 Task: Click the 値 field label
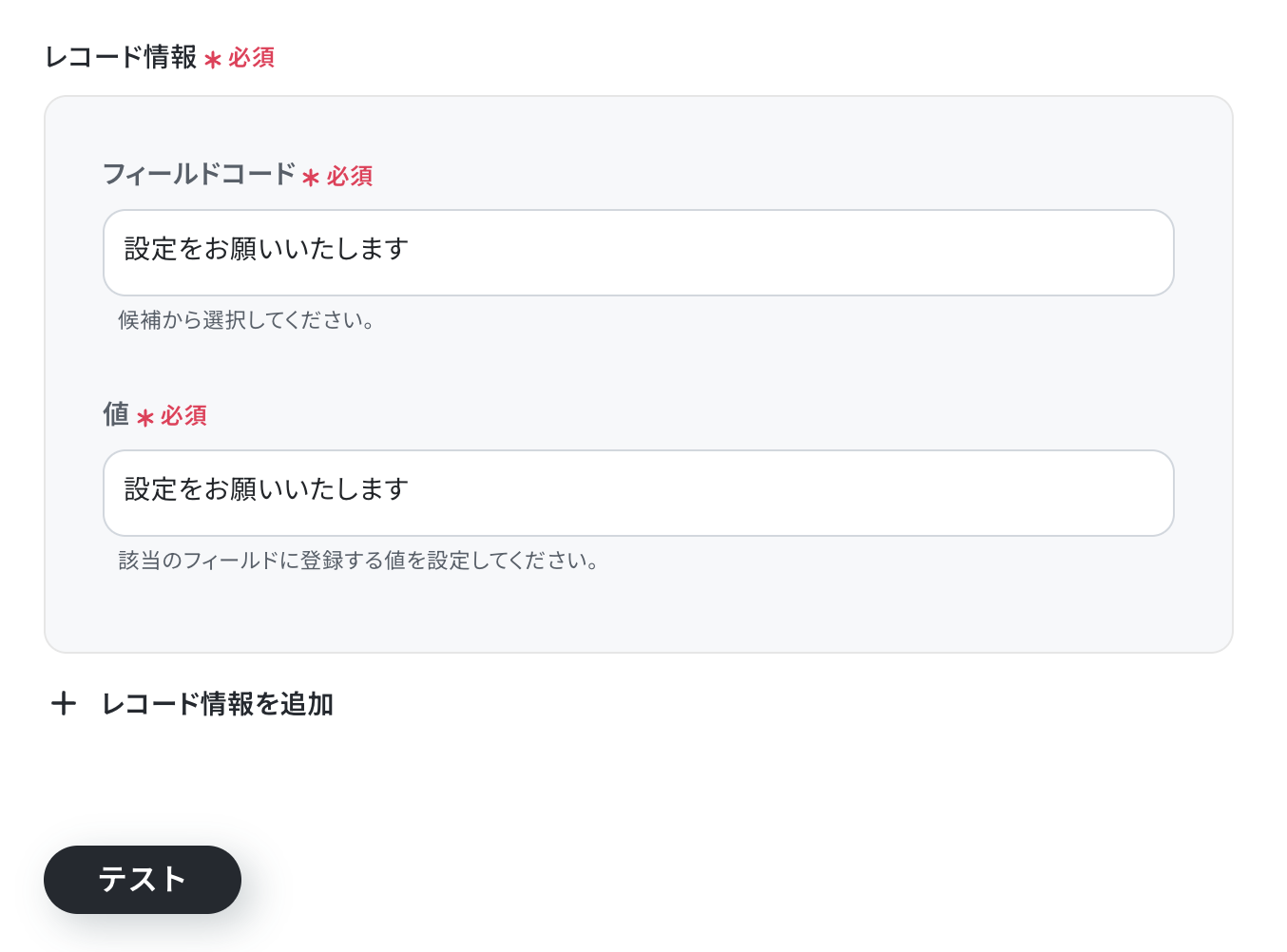[116, 414]
